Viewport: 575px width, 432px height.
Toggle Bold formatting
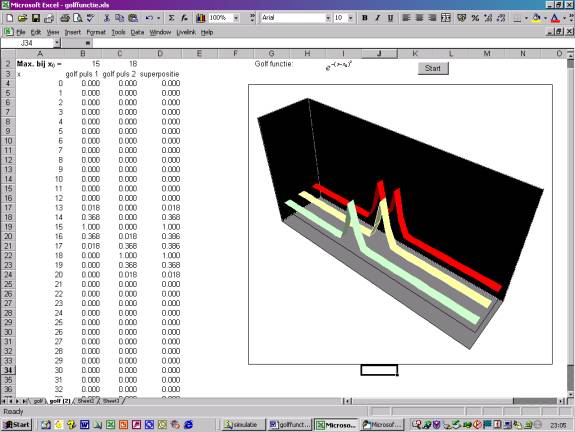coord(365,18)
